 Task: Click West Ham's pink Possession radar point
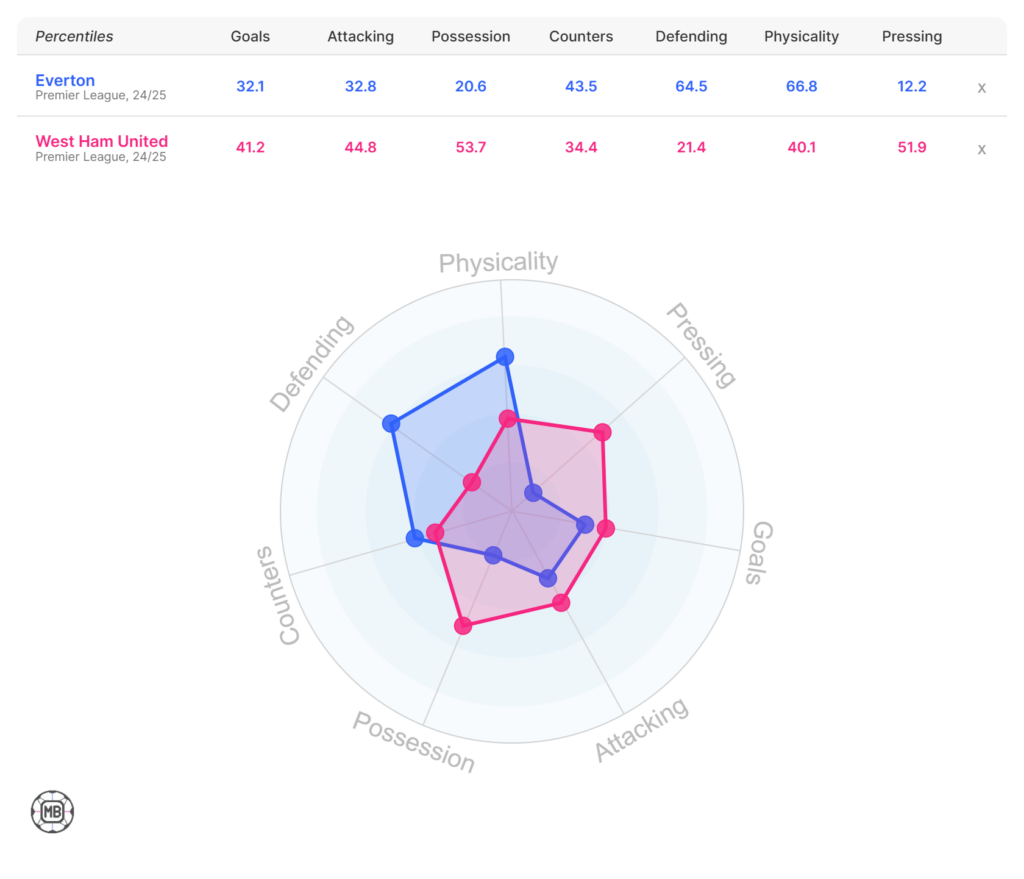pyautogui.click(x=462, y=626)
